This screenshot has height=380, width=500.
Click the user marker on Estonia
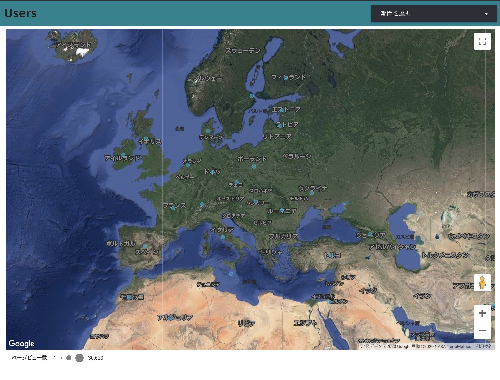282,110
